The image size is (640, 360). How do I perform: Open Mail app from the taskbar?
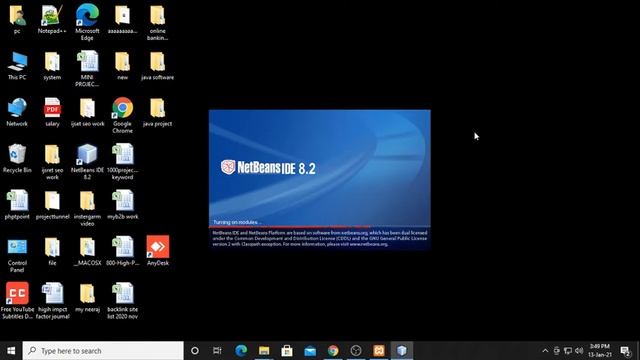click(310, 351)
